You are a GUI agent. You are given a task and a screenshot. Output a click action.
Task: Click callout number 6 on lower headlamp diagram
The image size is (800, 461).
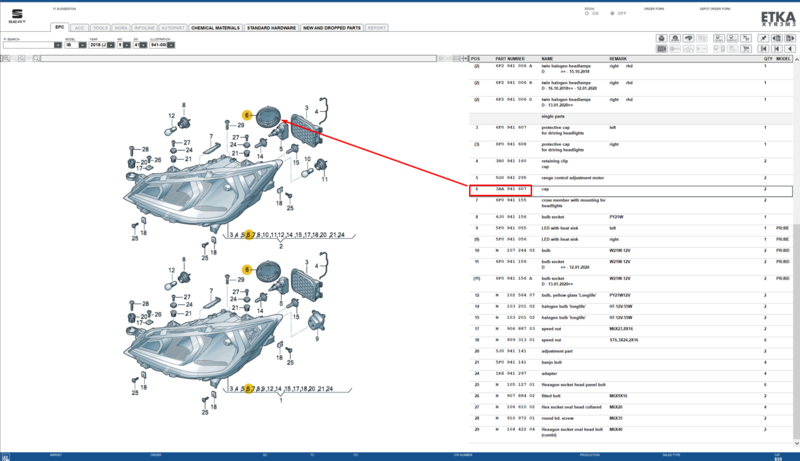[x=247, y=269]
